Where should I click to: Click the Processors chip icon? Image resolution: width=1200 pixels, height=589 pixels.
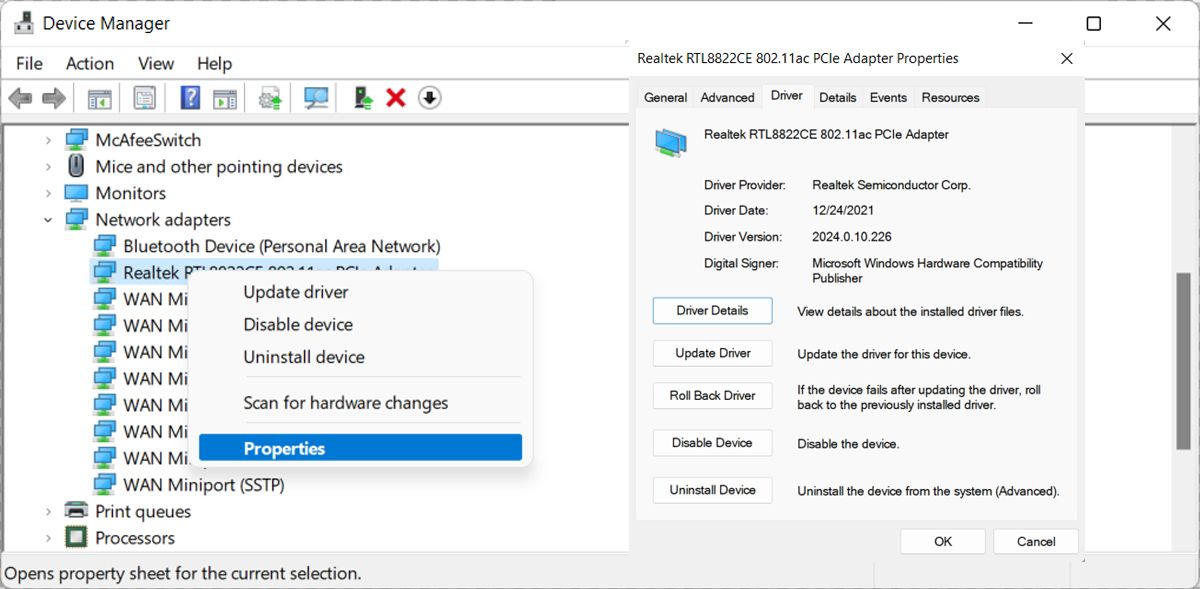(76, 537)
